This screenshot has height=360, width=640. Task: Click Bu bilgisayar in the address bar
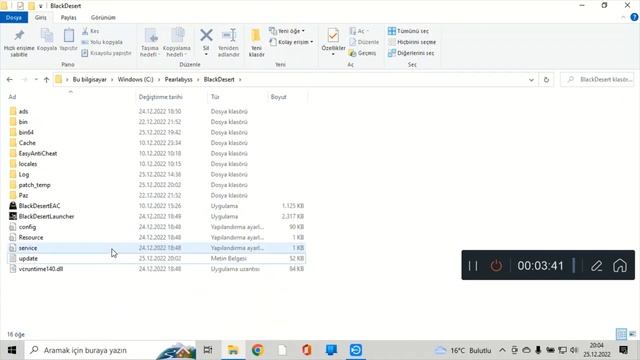click(89, 80)
